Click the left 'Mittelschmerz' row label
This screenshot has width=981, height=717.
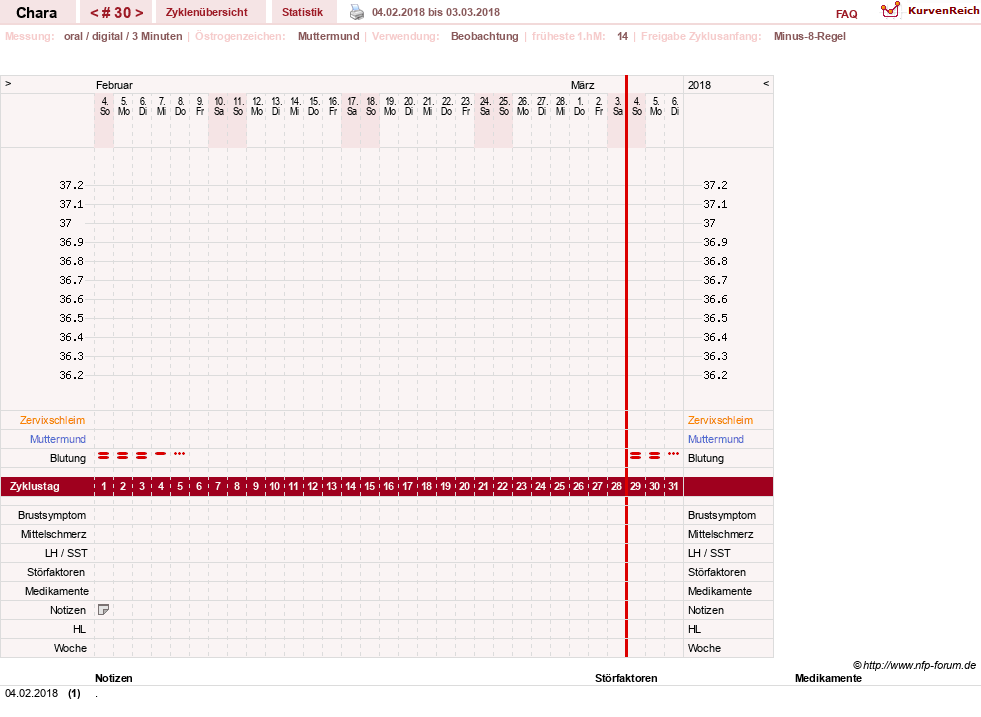tap(54, 534)
